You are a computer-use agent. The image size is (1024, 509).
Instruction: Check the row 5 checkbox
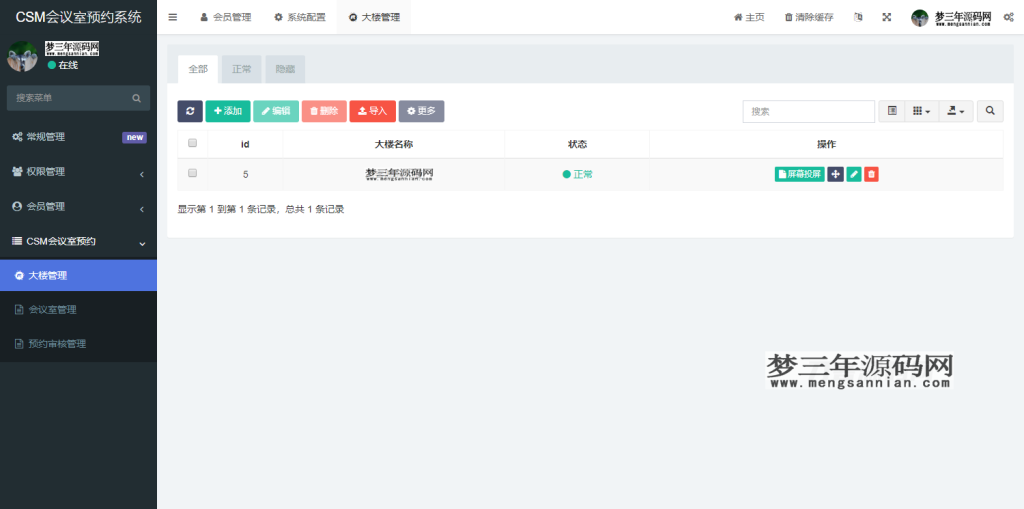(192, 173)
